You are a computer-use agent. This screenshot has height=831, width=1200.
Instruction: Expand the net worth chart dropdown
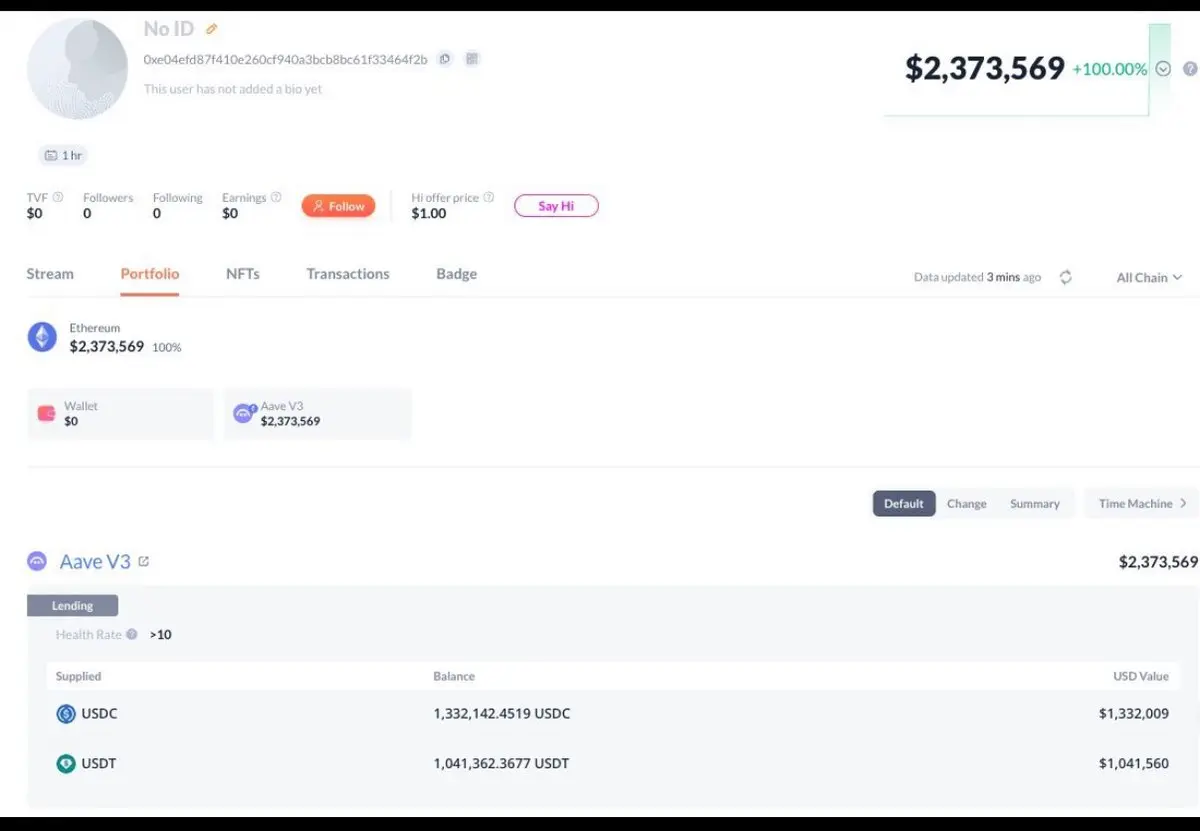(1163, 69)
